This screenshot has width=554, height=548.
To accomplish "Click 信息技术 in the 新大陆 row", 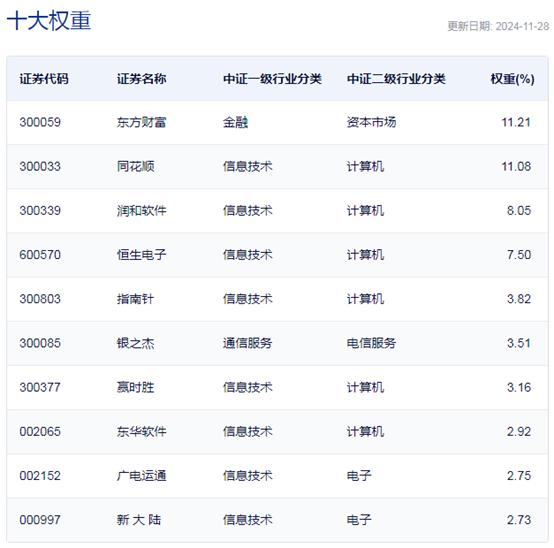I will 247,520.
